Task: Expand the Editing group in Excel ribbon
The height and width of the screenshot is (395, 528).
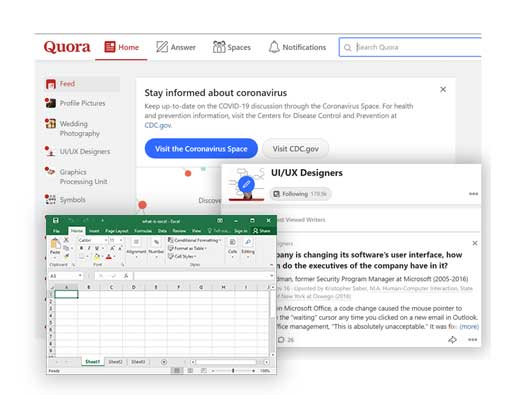Action: (248, 248)
